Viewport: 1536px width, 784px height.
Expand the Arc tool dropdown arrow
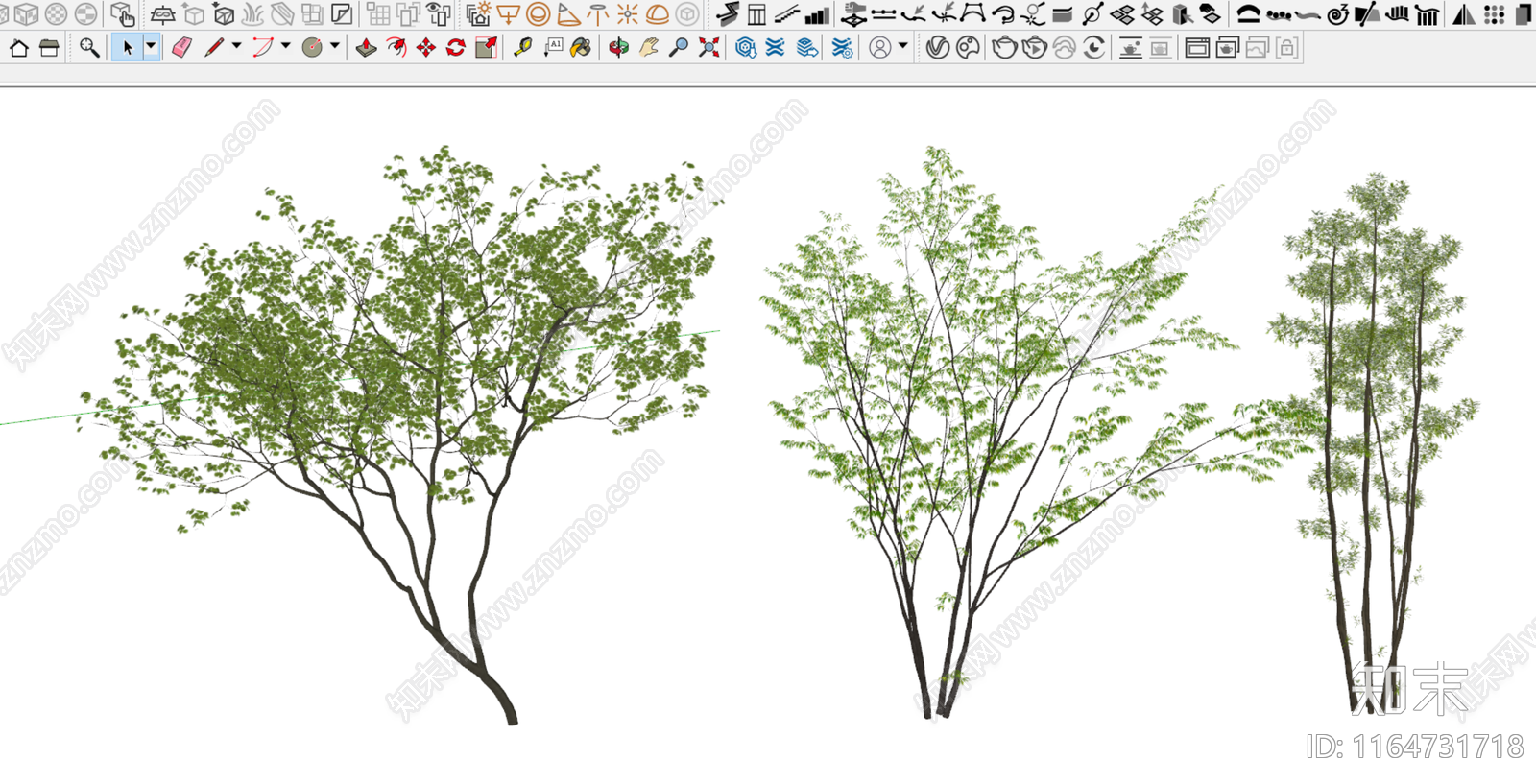286,46
